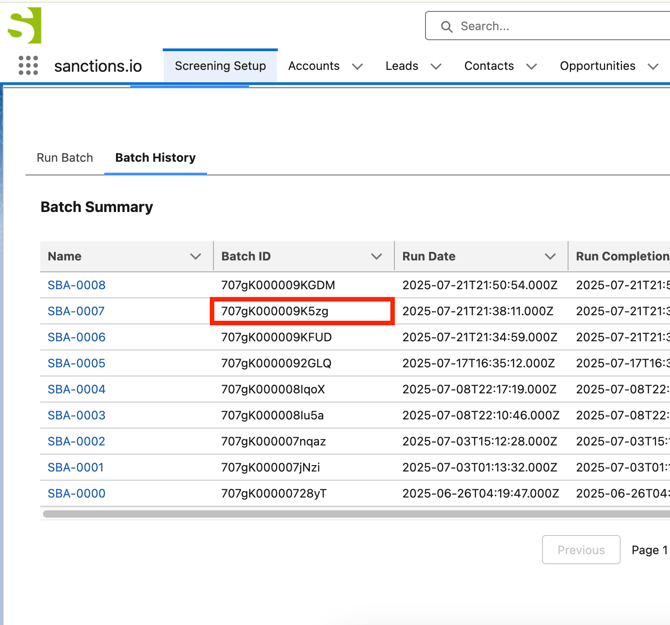Viewport: 670px width, 625px height.
Task: Click the green sanctions.io logo
Action: (x=25, y=25)
